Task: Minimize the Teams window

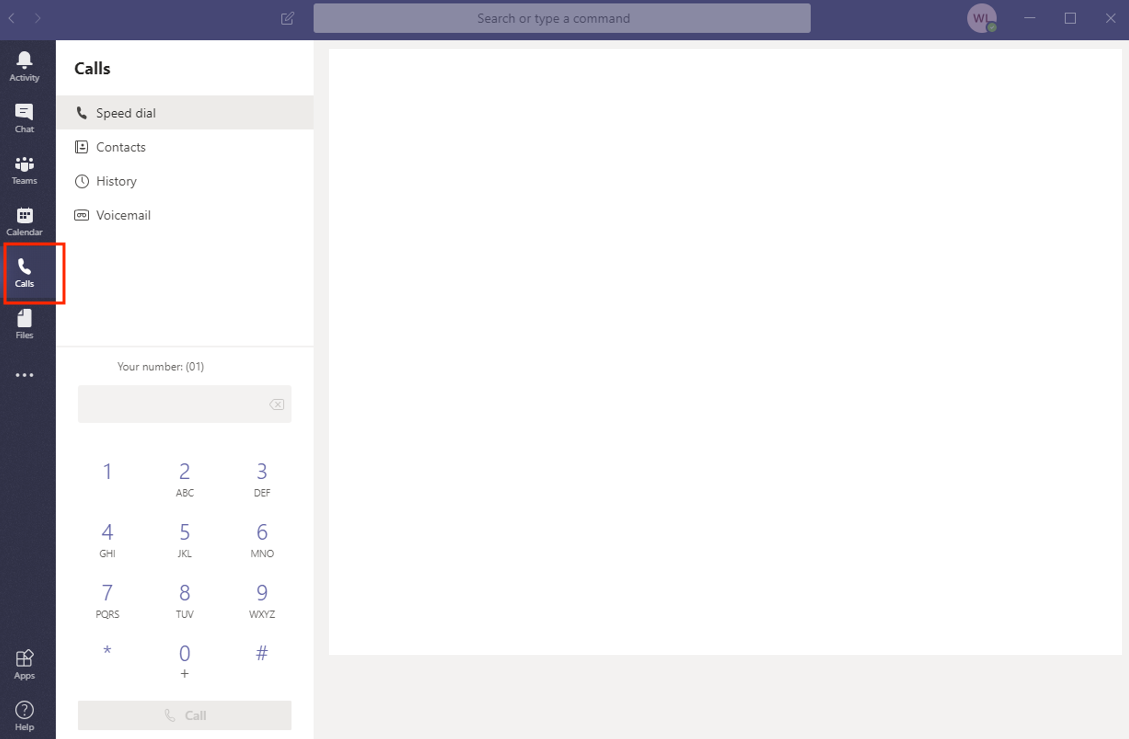Action: [x=1030, y=18]
